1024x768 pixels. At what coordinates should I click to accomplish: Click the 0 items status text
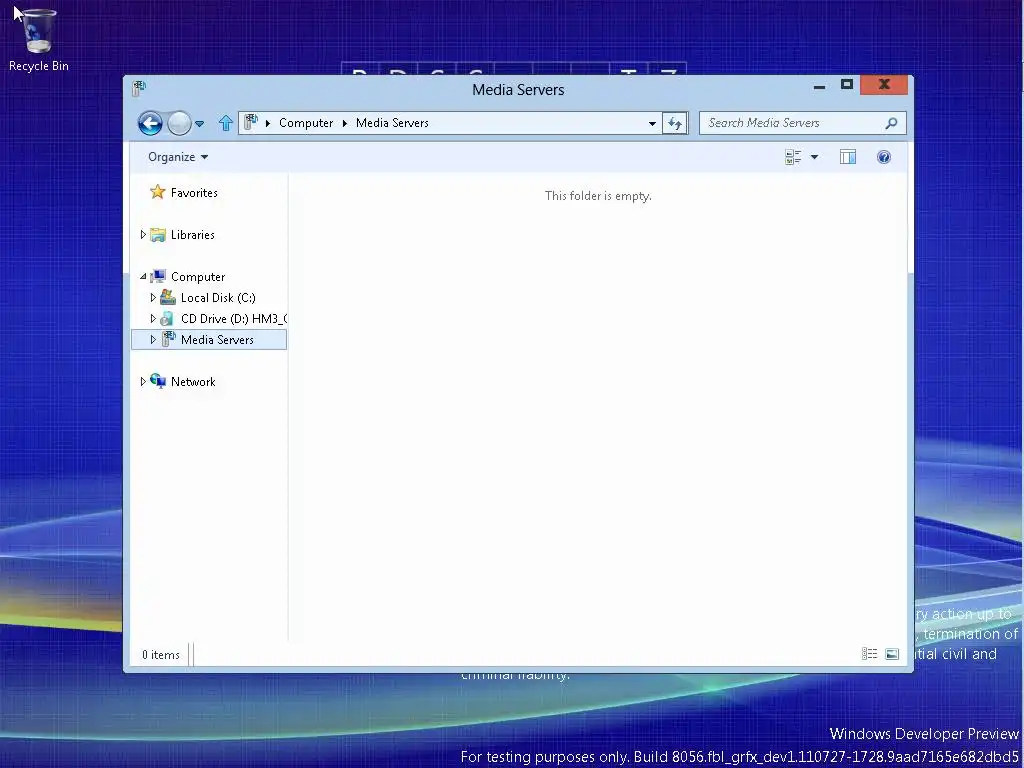click(x=161, y=654)
